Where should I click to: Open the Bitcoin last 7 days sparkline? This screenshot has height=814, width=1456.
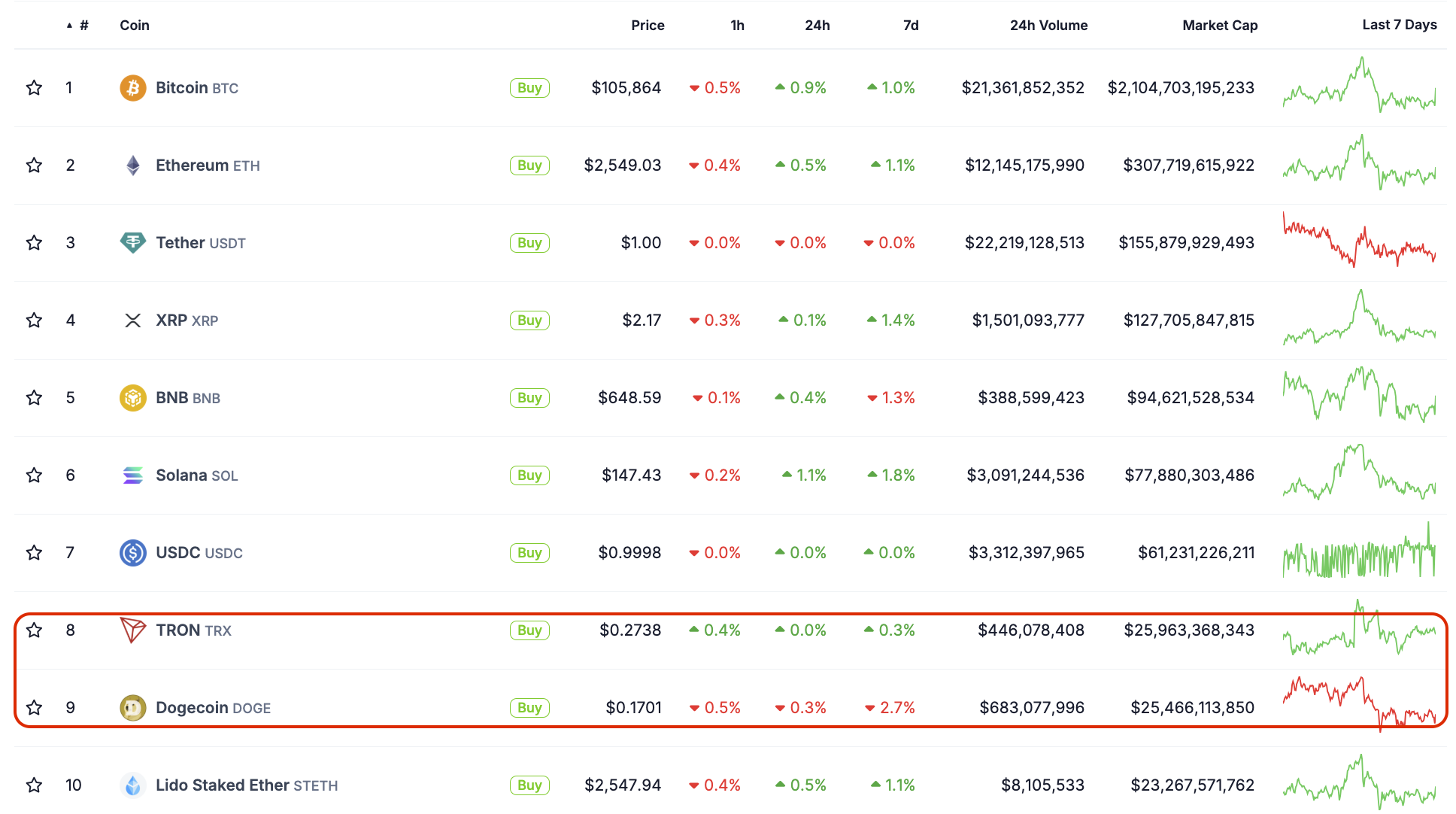pos(1359,86)
